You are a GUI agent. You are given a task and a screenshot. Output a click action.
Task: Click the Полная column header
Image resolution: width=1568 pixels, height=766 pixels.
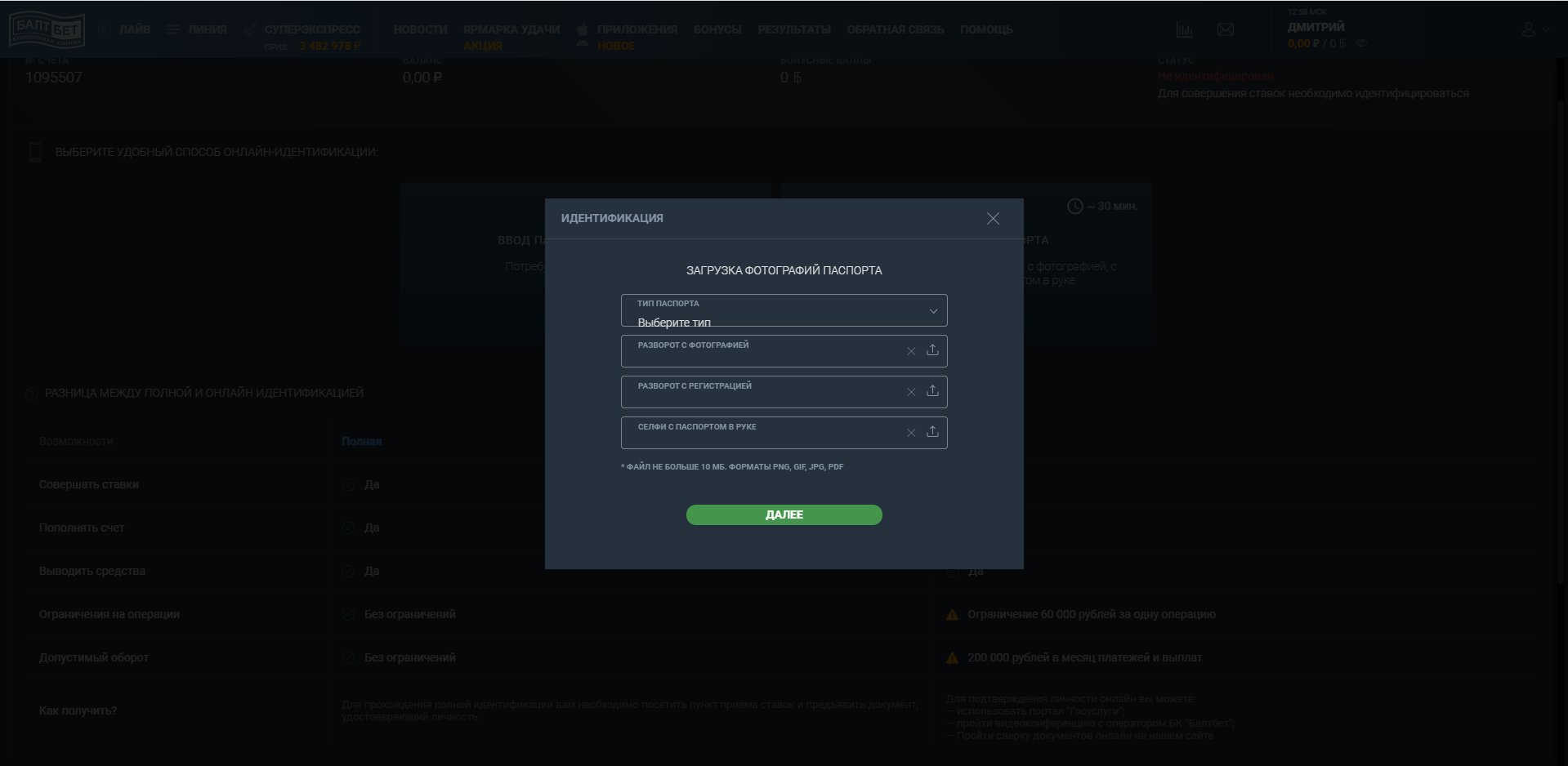point(361,441)
